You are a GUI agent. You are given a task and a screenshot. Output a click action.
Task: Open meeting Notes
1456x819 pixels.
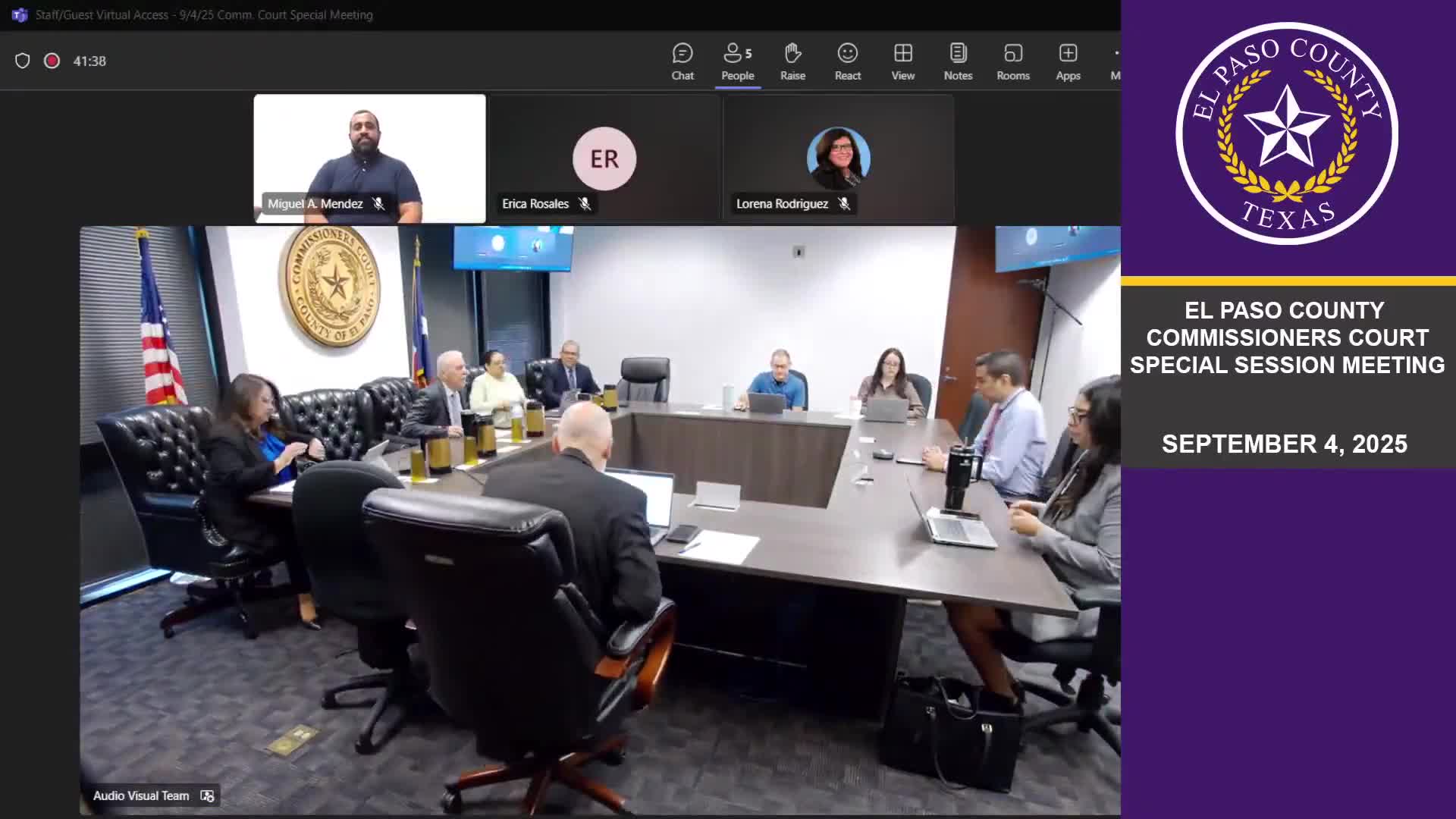tap(958, 61)
